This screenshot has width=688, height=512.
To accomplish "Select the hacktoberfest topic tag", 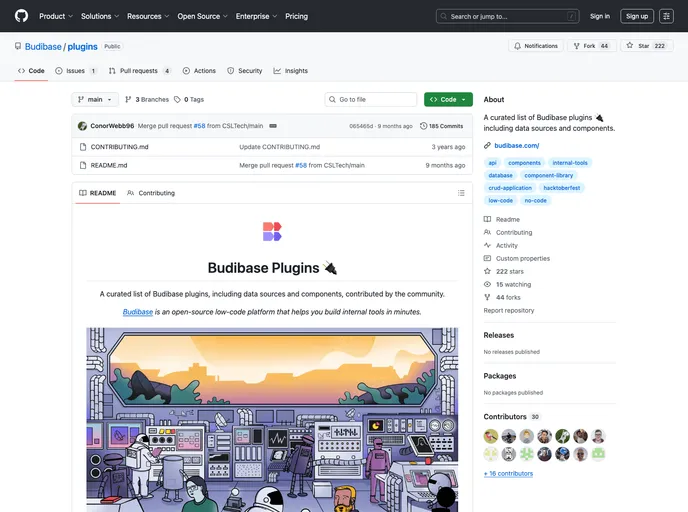I will [x=562, y=188].
